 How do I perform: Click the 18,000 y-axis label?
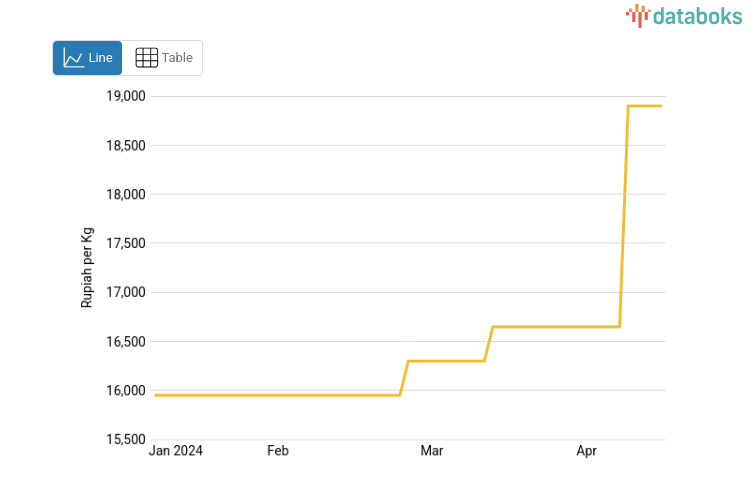point(126,194)
